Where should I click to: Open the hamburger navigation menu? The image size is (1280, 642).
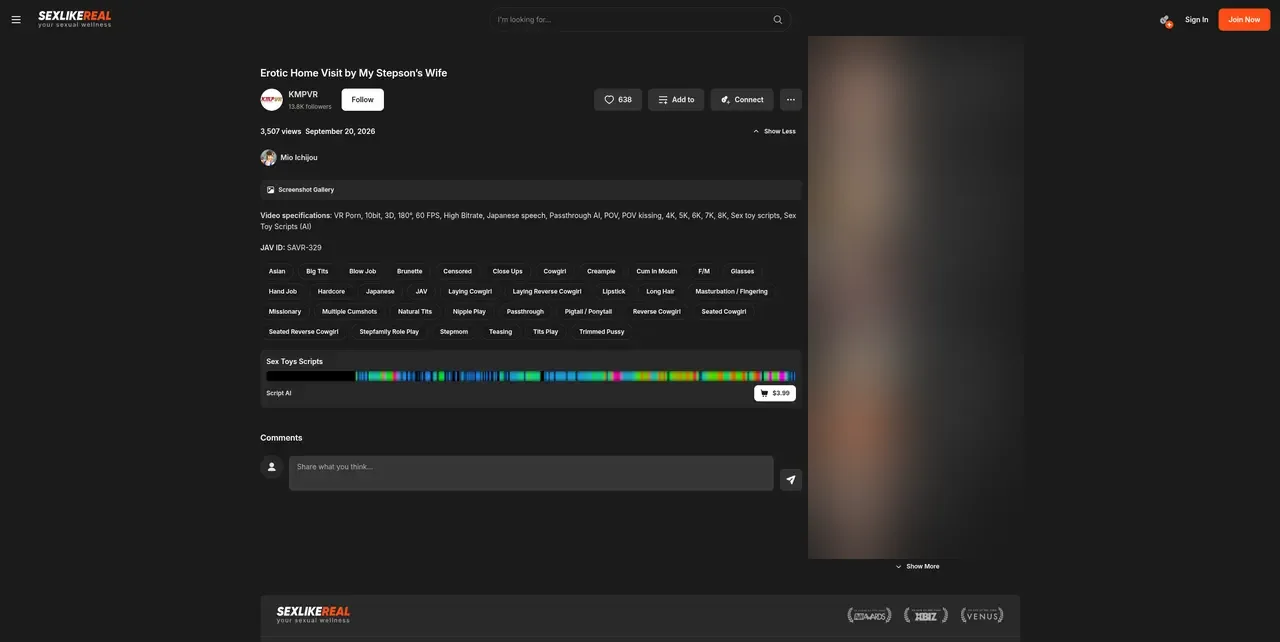tap(16, 19)
